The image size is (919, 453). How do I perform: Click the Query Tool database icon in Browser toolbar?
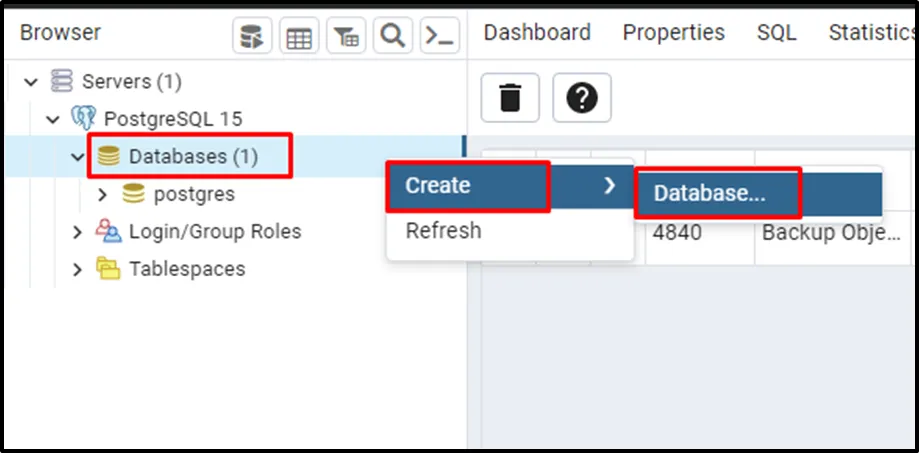coord(252,37)
